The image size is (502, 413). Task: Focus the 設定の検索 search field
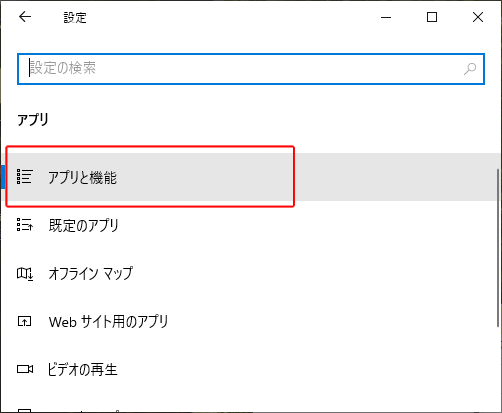(x=251, y=69)
